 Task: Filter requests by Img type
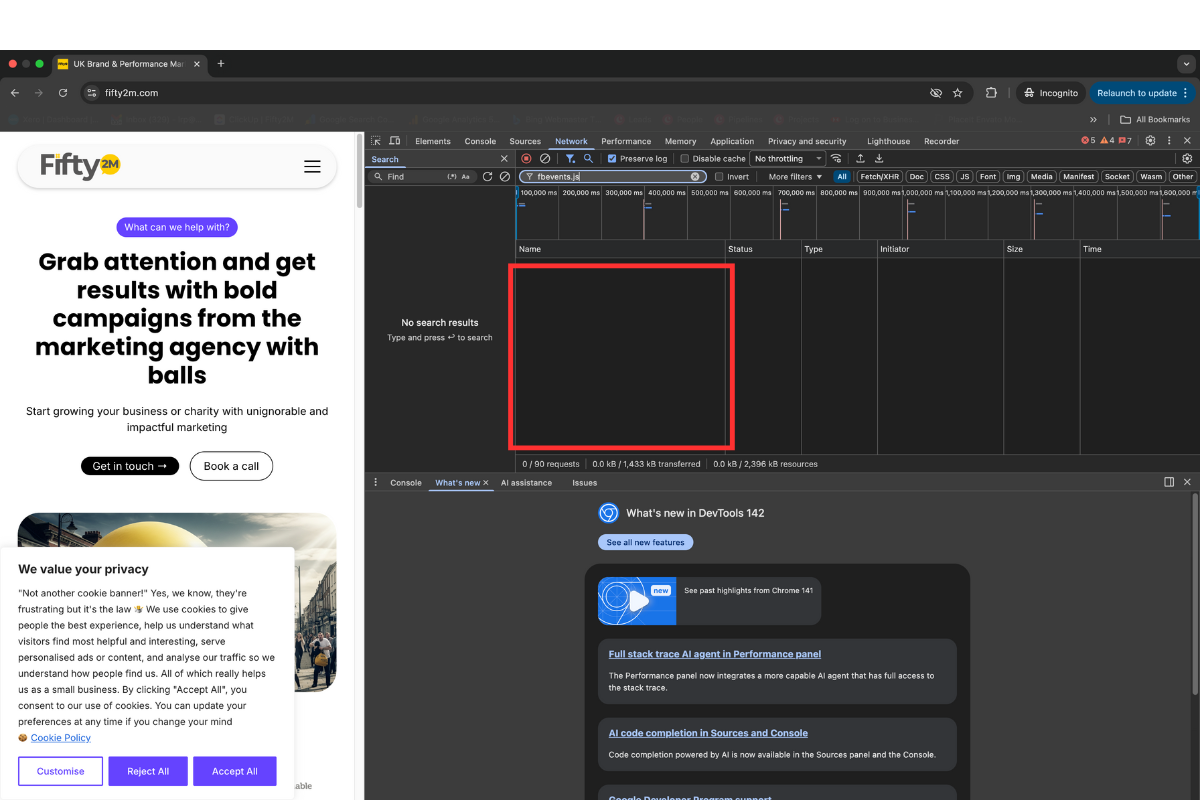1013,176
